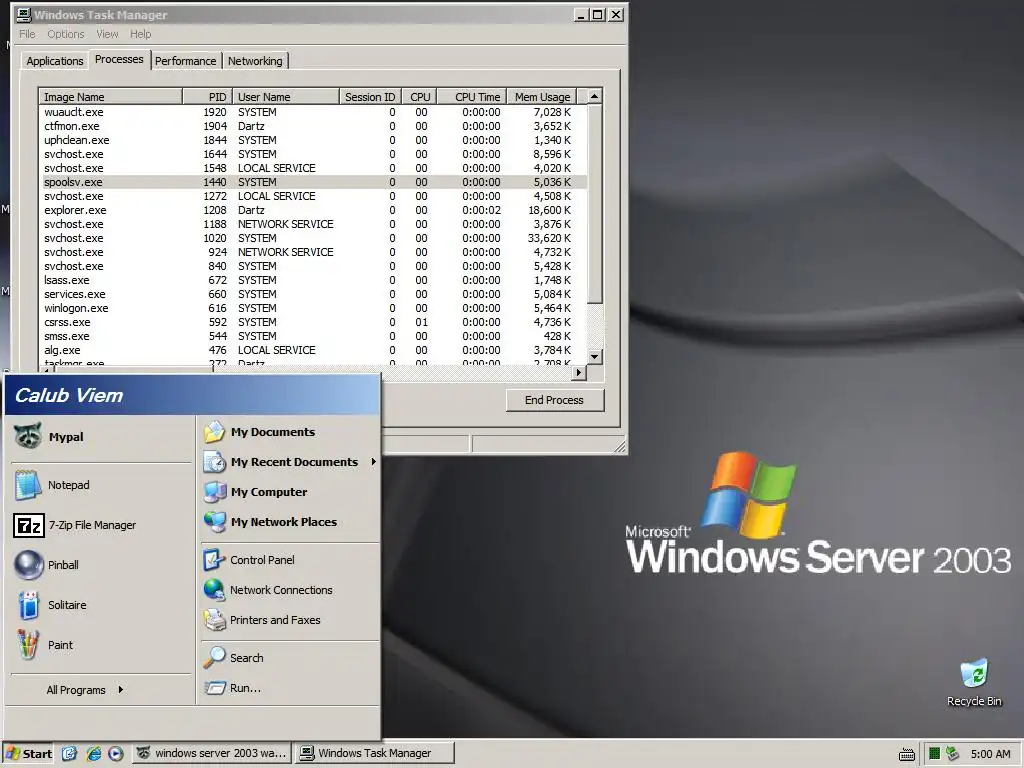Select Windows Task Manager taskbar button
This screenshot has width=1024, height=768.
tap(374, 753)
